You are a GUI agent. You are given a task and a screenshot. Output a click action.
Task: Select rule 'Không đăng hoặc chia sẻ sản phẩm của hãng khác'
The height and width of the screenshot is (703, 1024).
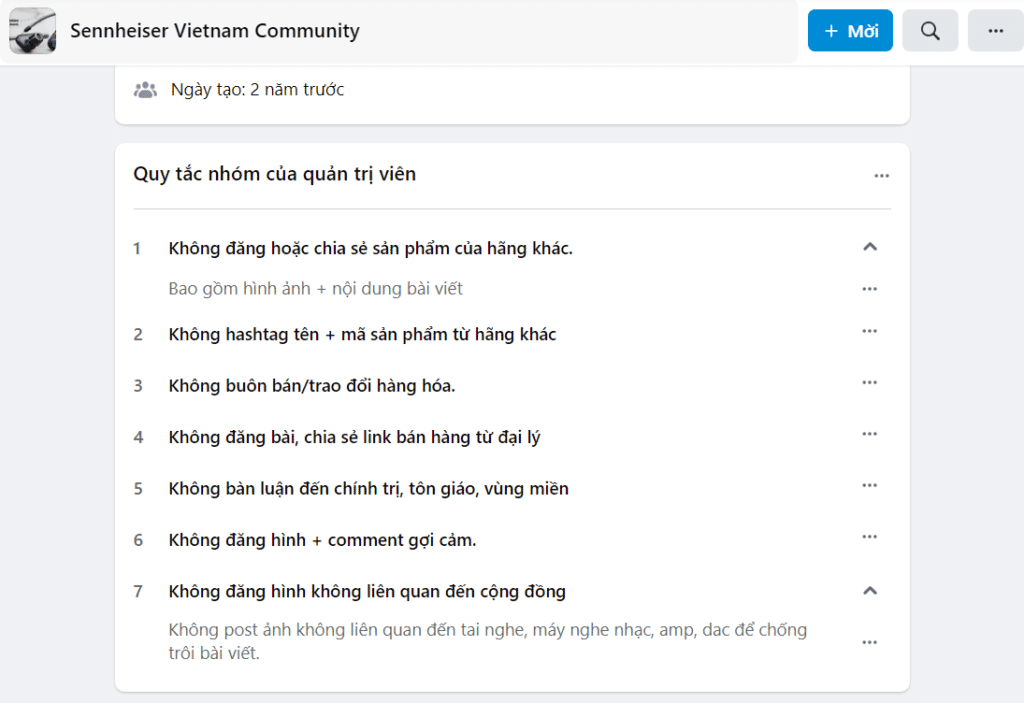(x=370, y=248)
